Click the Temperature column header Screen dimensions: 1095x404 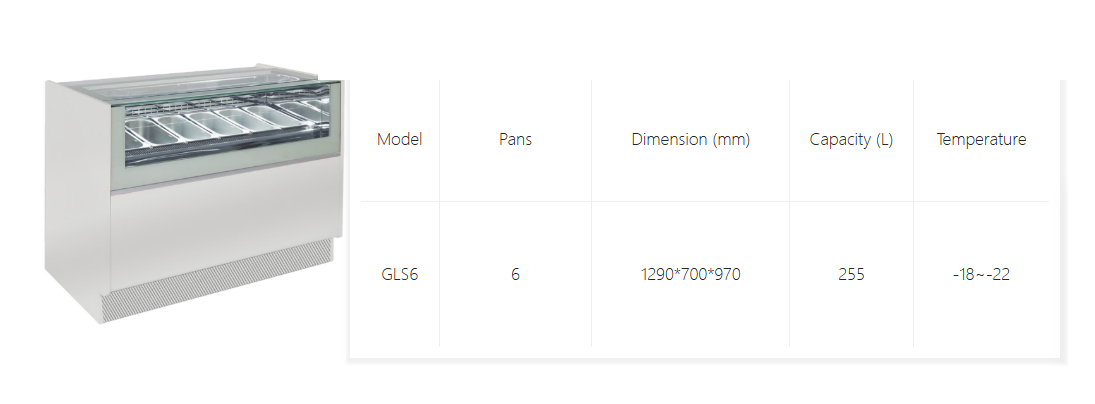tap(981, 140)
